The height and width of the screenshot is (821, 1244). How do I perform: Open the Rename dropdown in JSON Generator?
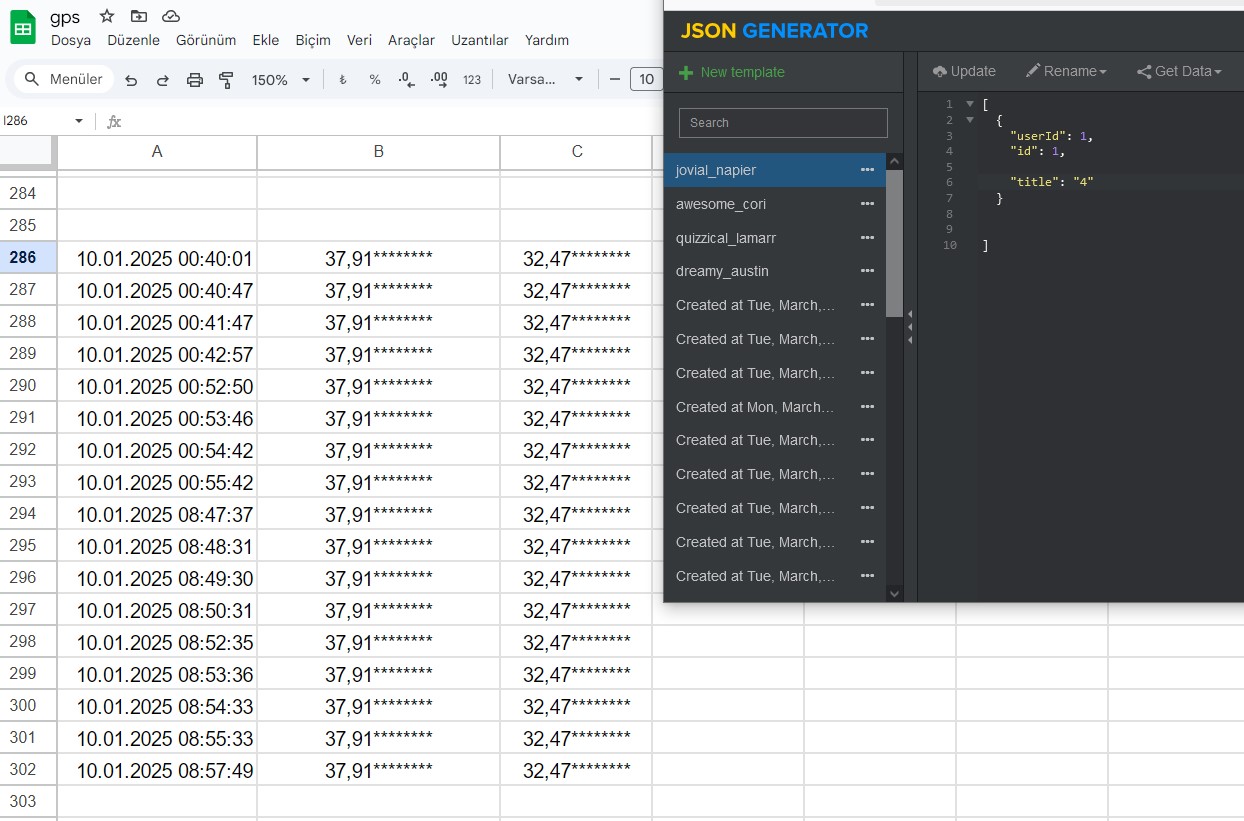click(x=1066, y=71)
